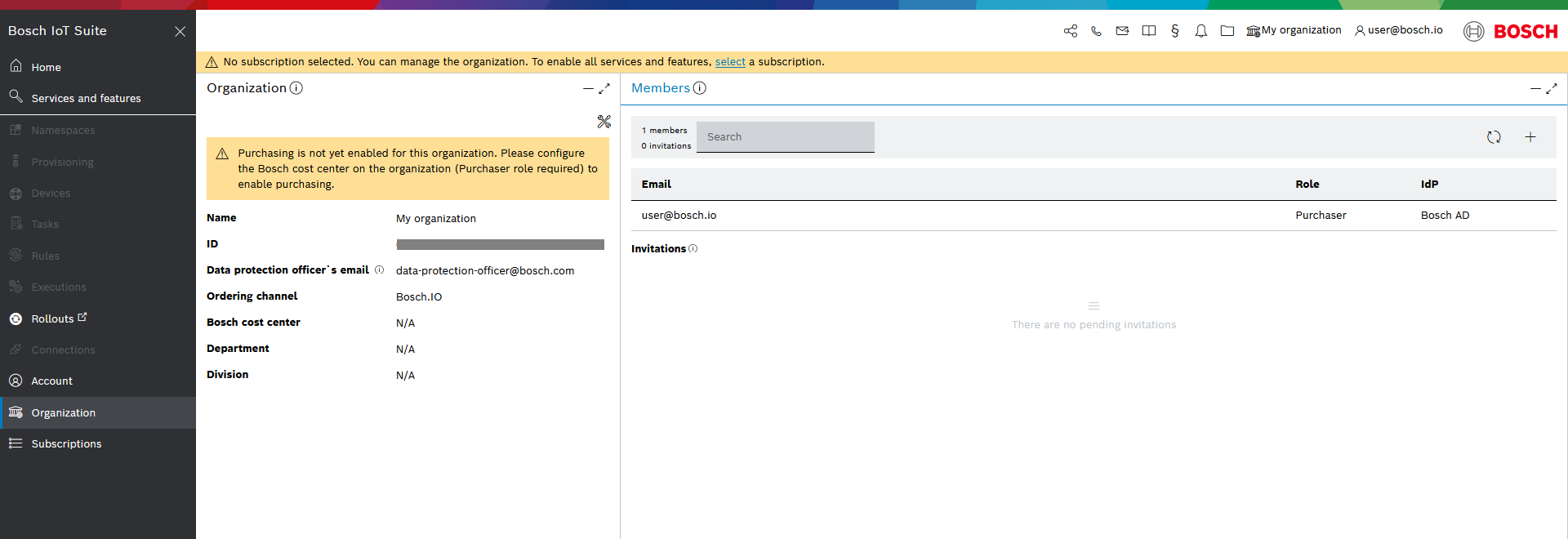Click Account sidebar person icon
The image size is (1568, 539).
16,381
